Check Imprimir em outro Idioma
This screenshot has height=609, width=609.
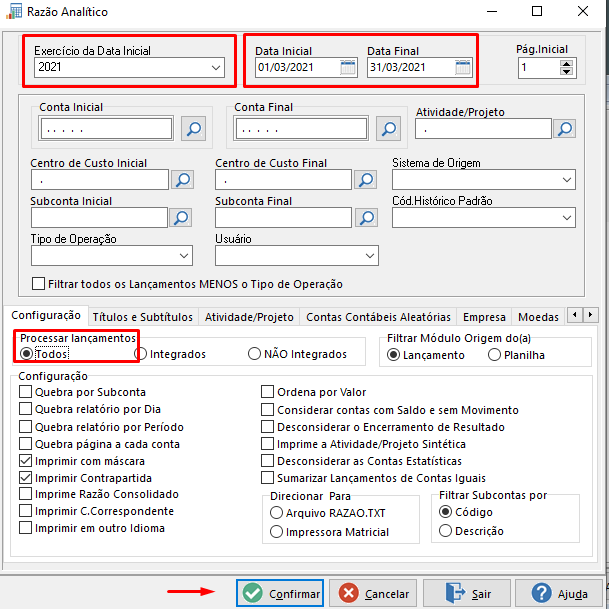pyautogui.click(x=26, y=528)
